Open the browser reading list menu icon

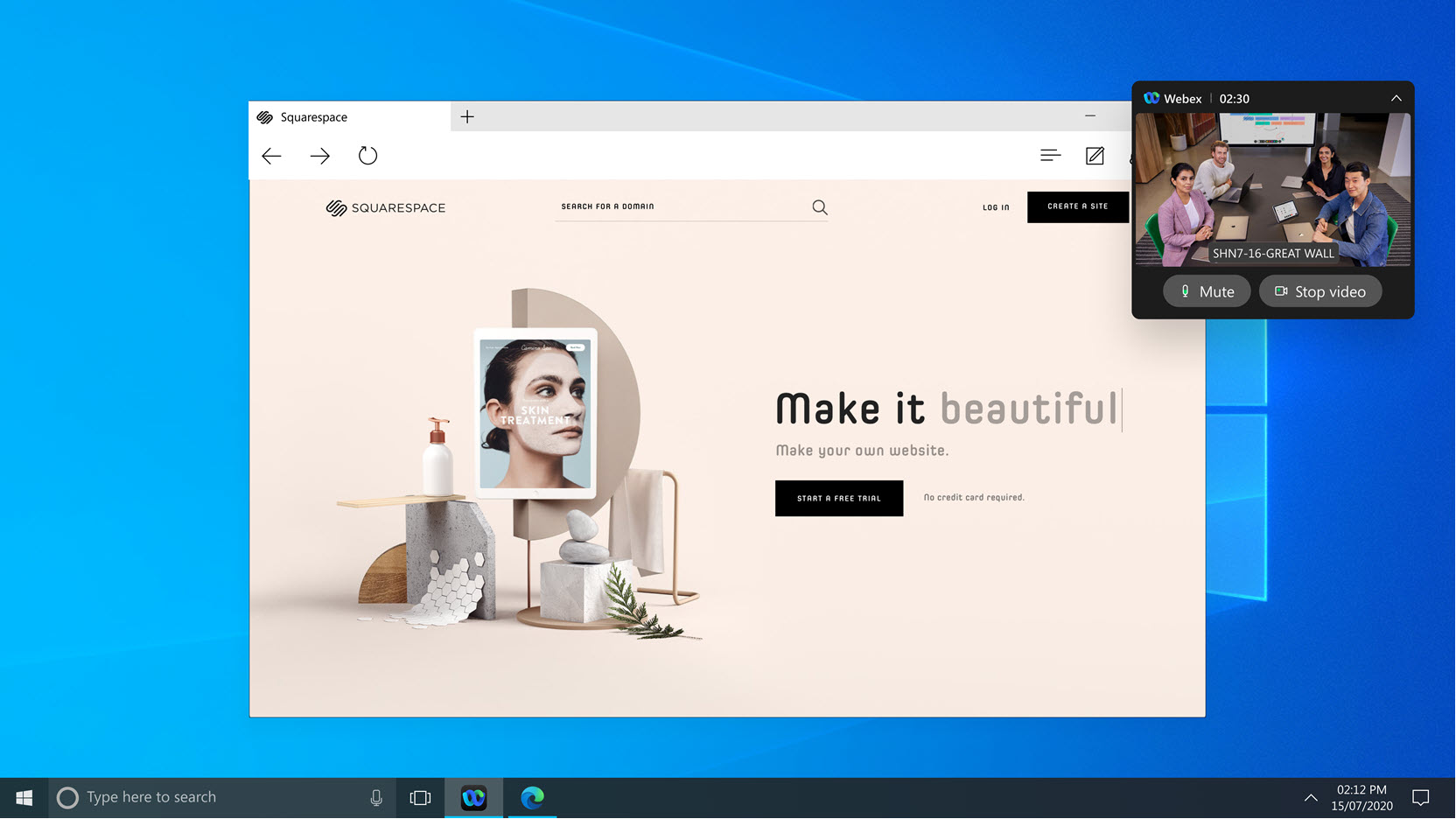pyautogui.click(x=1050, y=156)
